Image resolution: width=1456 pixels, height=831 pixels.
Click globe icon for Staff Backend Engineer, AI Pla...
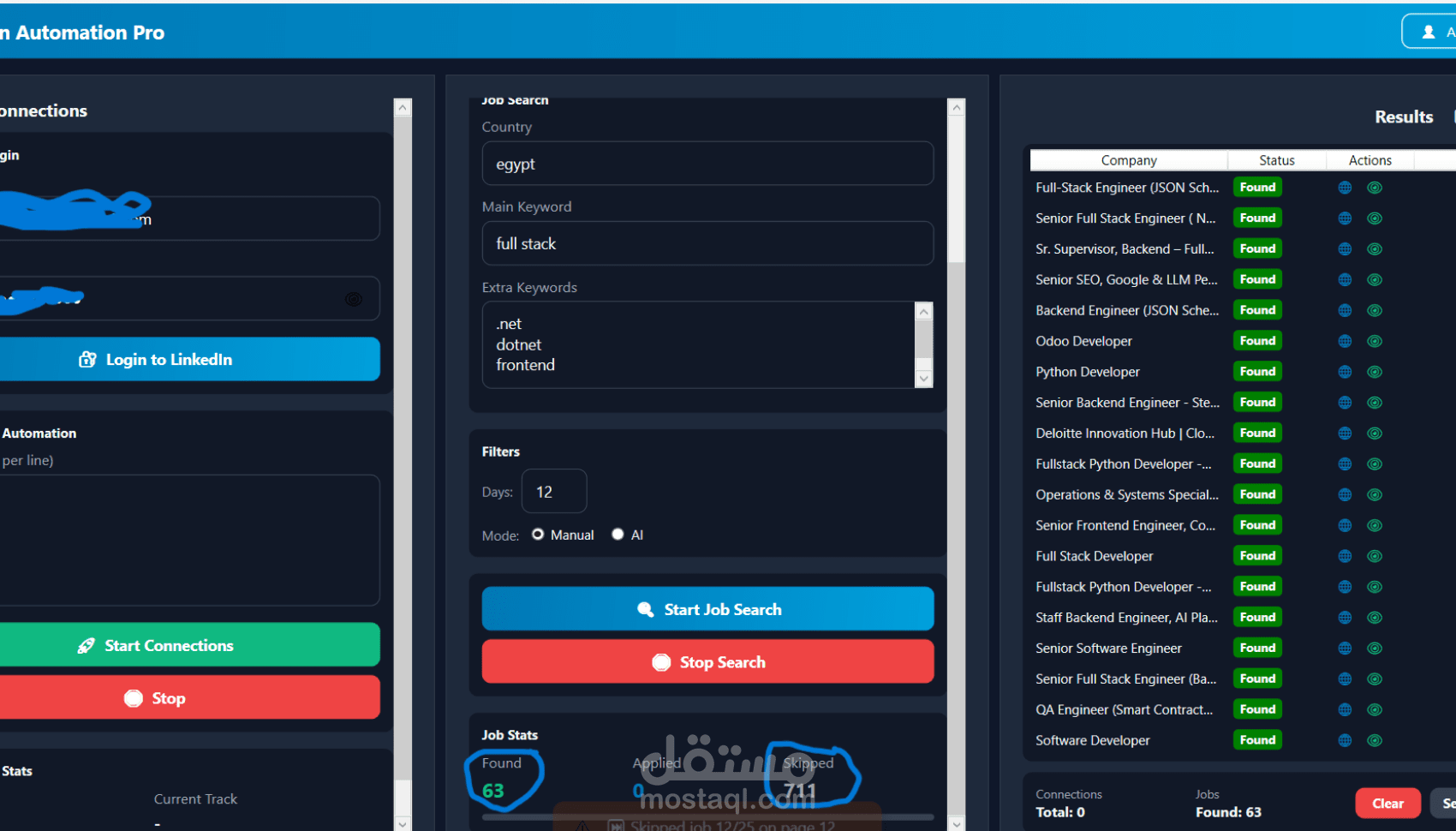pyautogui.click(x=1345, y=618)
